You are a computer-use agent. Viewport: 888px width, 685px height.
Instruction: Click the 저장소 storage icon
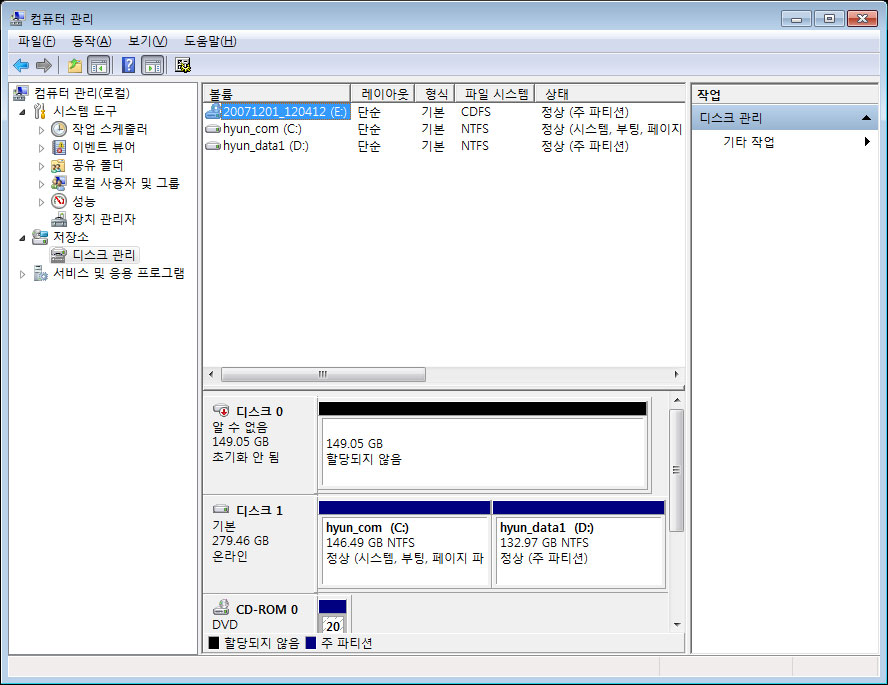coord(40,237)
